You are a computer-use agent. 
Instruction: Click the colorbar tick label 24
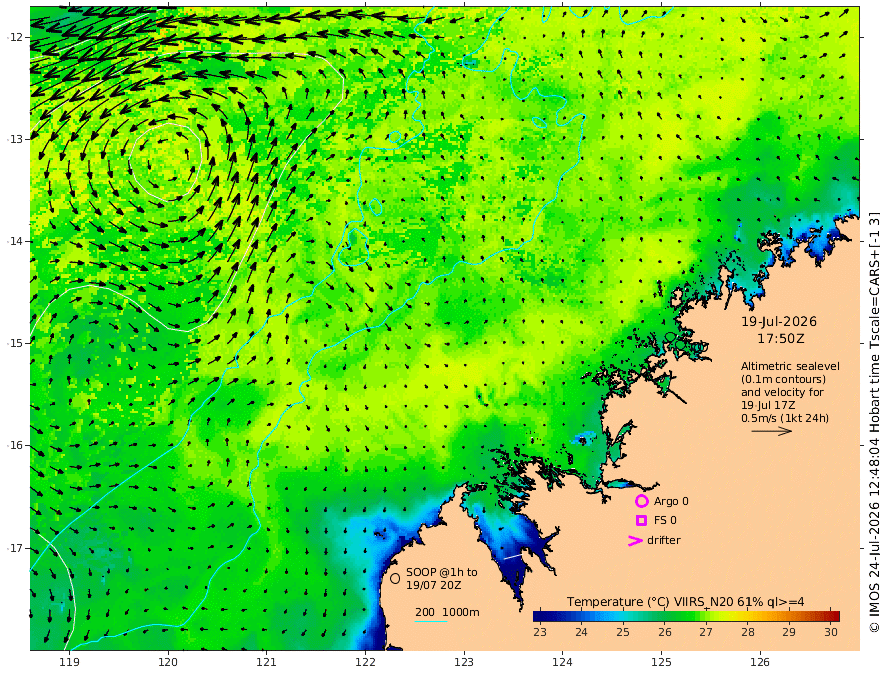(x=581, y=632)
